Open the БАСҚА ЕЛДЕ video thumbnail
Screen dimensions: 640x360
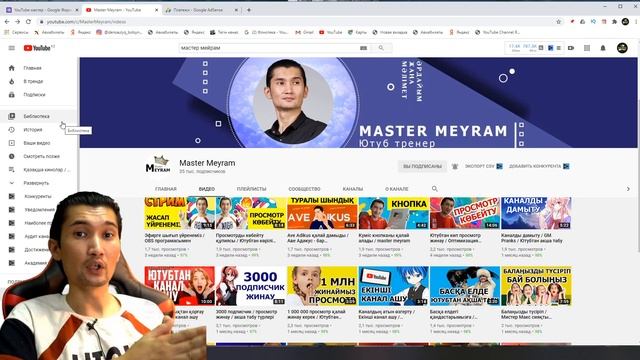click(x=464, y=286)
